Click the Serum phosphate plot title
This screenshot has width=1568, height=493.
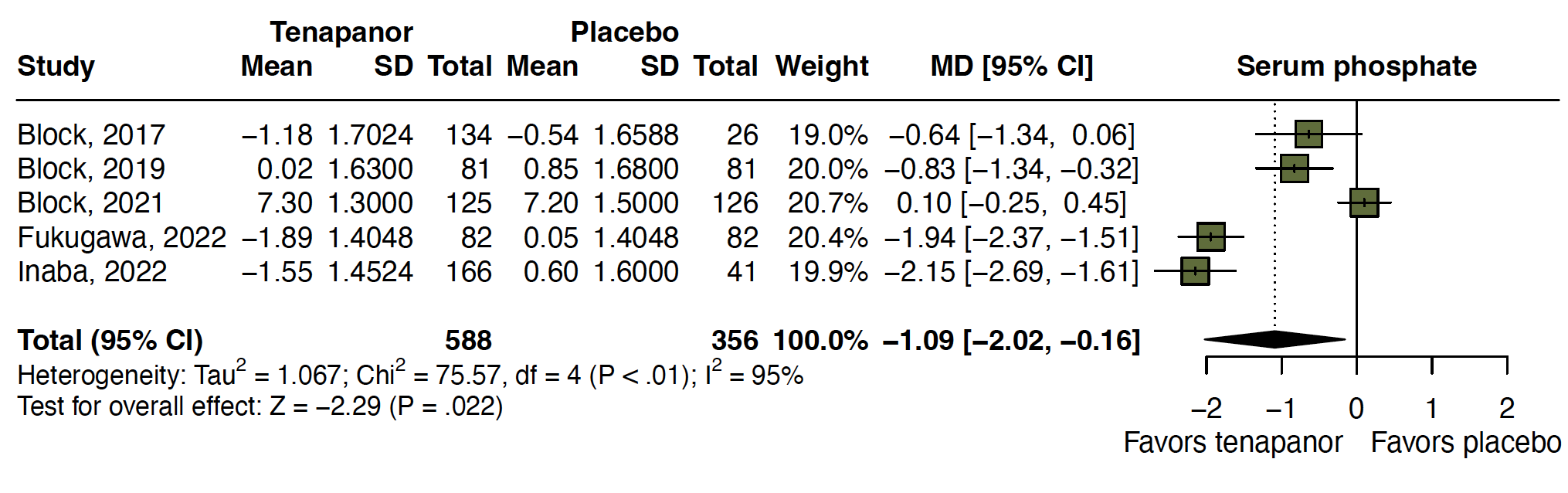pyautogui.click(x=1356, y=66)
